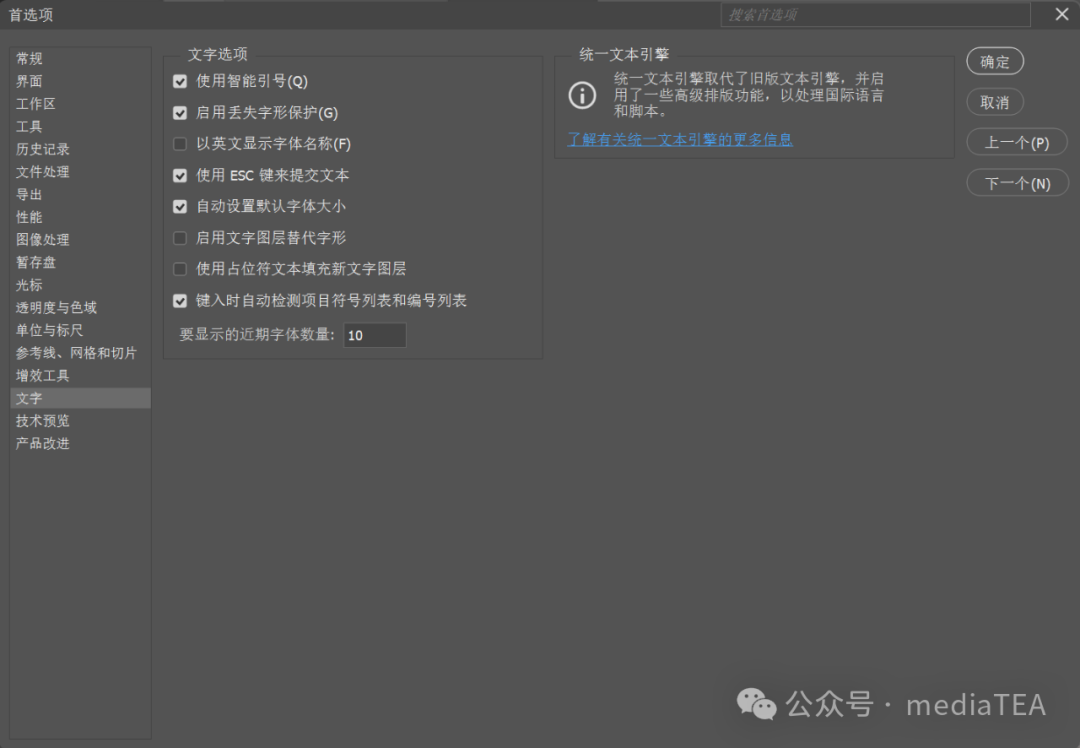Image resolution: width=1080 pixels, height=748 pixels.
Task: Turn off 键入时自动检测项目符号列表和编号列表
Action: (180, 300)
